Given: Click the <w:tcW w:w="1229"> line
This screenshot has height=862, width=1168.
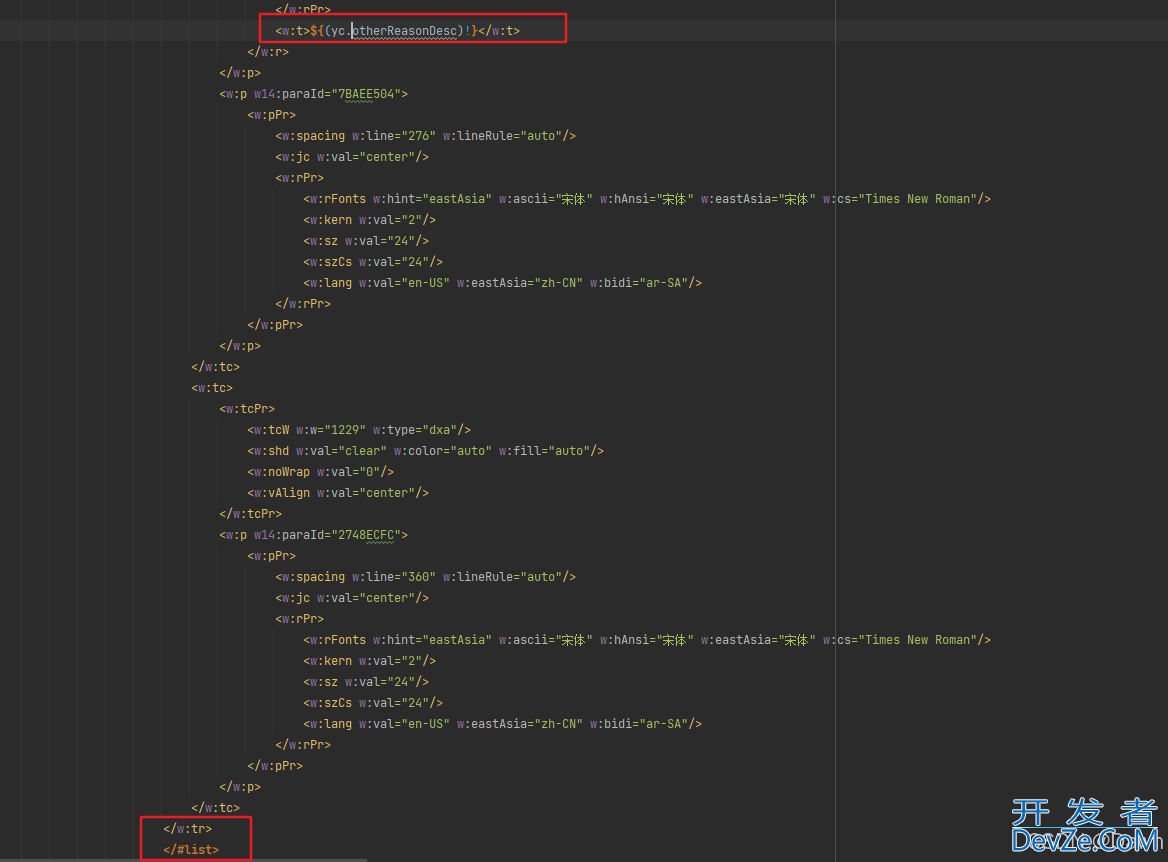Looking at the screenshot, I should pos(359,430).
